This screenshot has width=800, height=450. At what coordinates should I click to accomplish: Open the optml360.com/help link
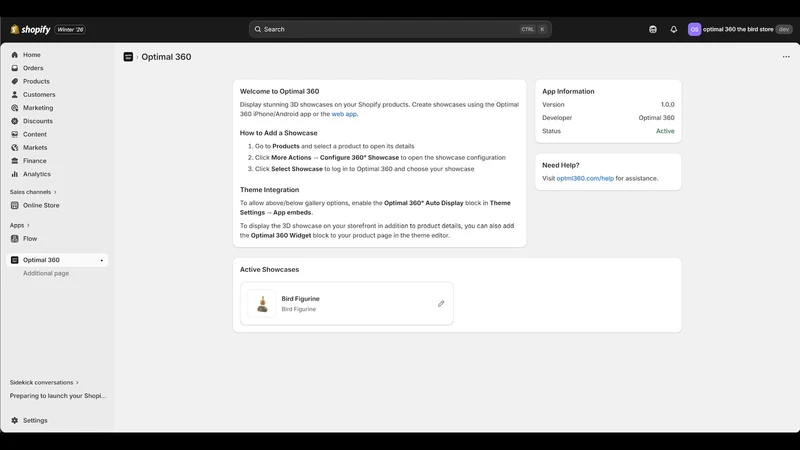click(x=585, y=178)
